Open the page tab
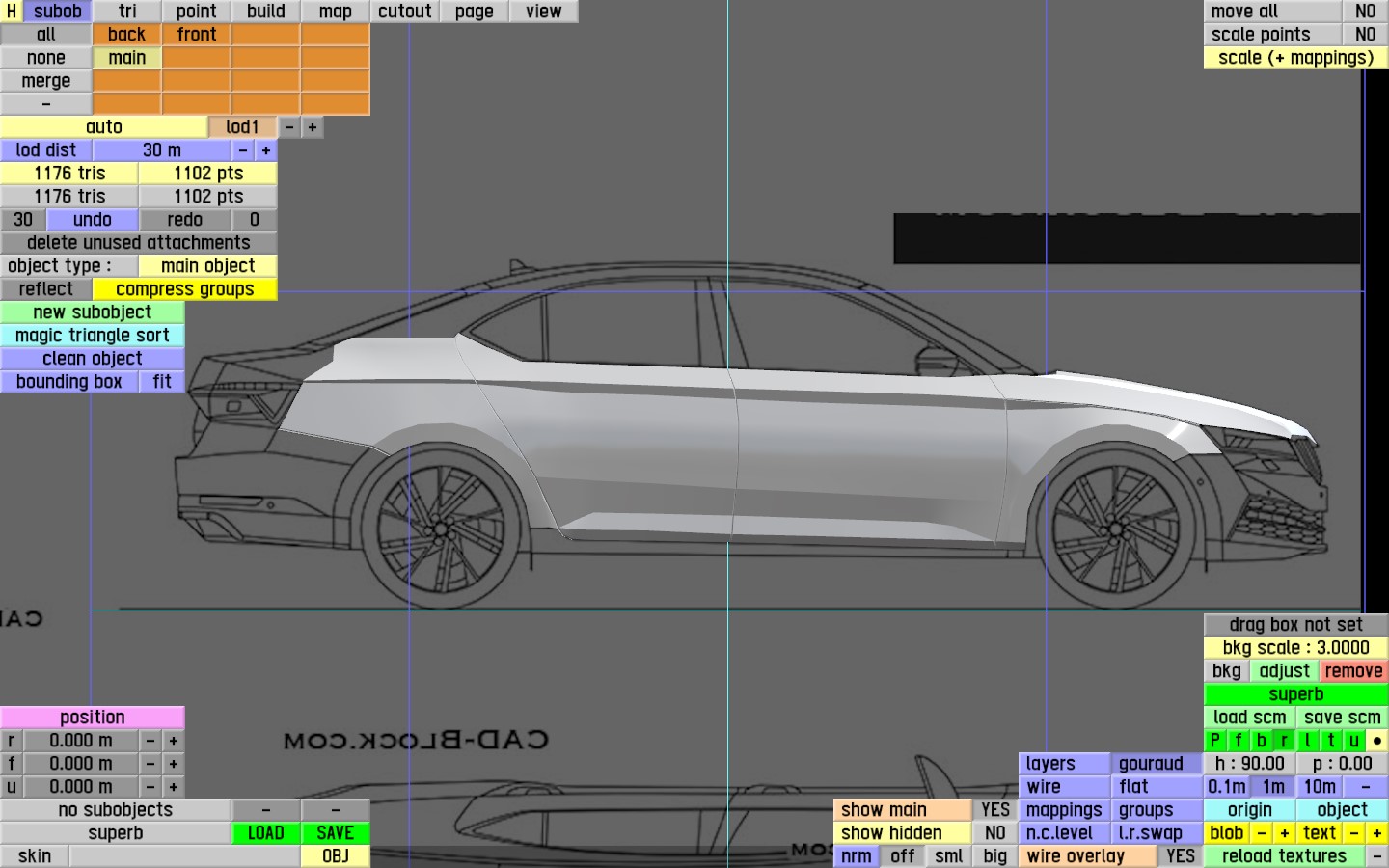 pos(475,12)
